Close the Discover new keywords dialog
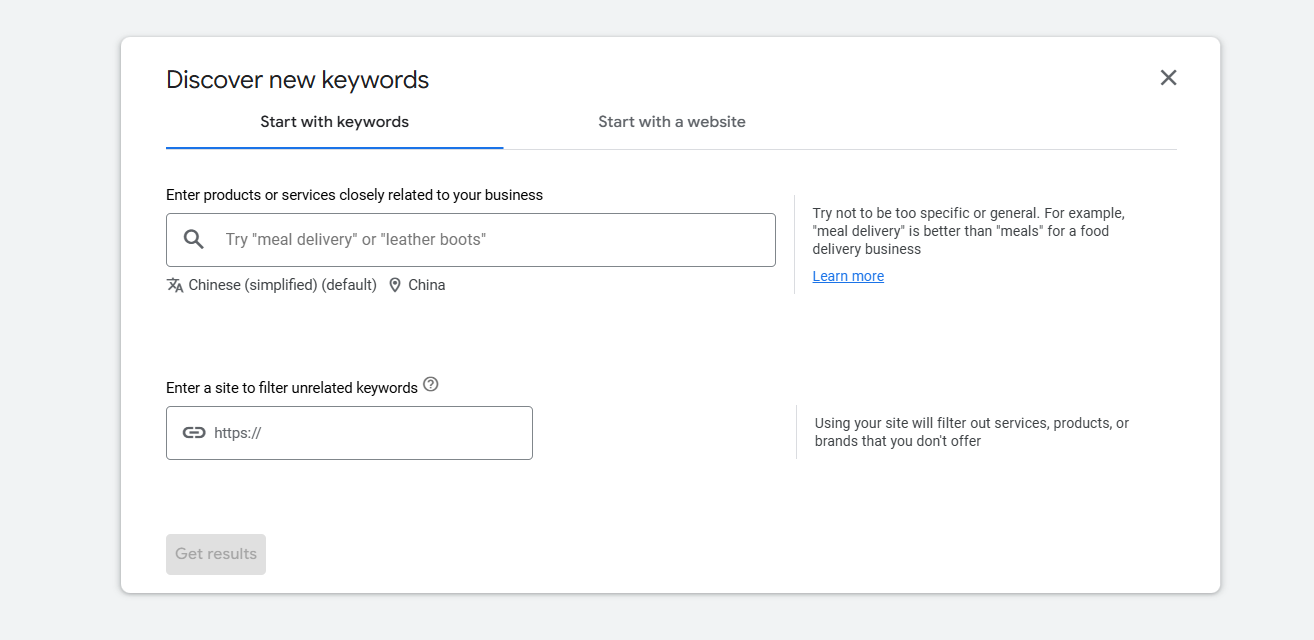Image resolution: width=1314 pixels, height=640 pixels. (x=1168, y=78)
